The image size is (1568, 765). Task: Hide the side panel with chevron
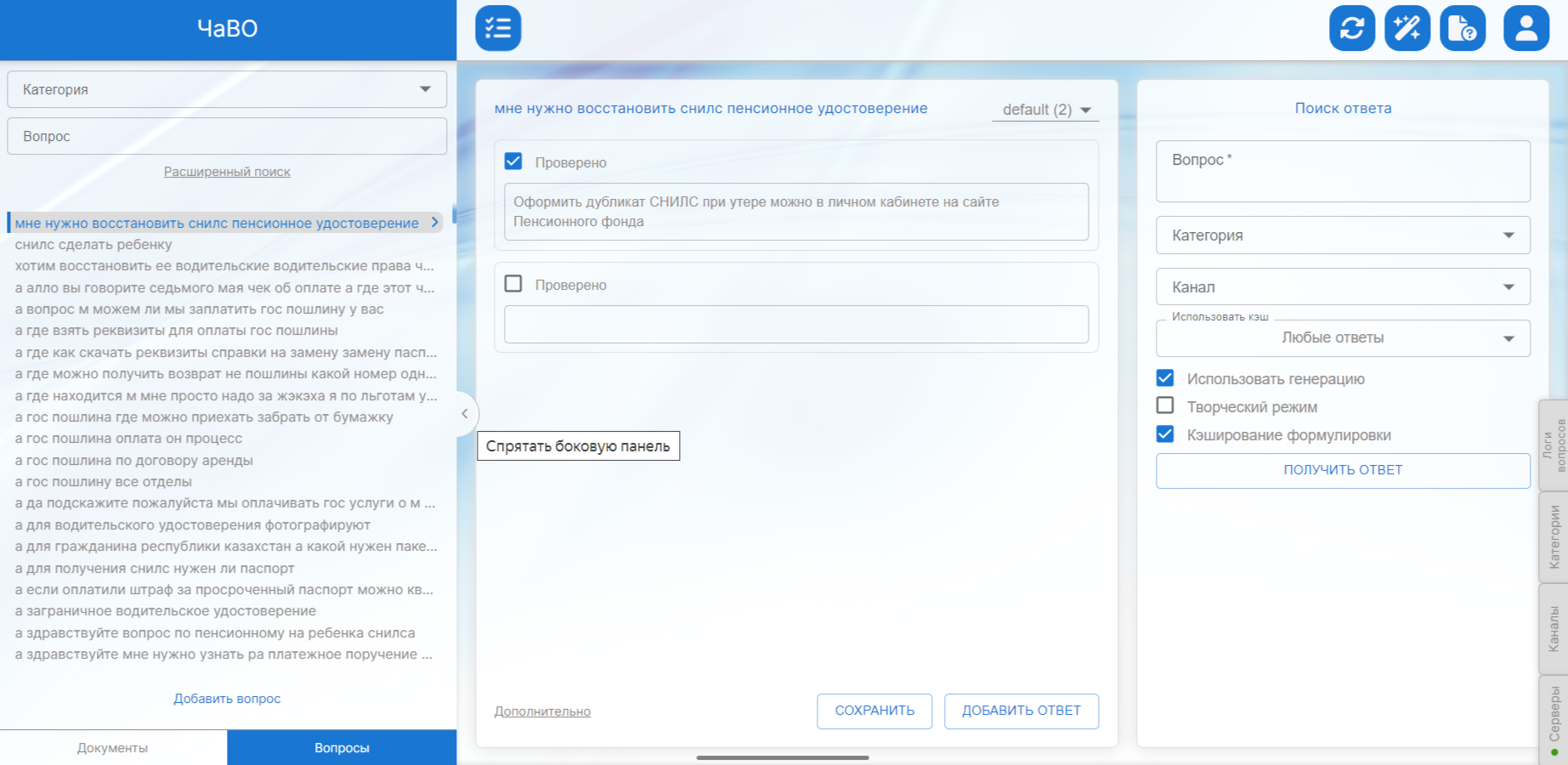click(465, 414)
